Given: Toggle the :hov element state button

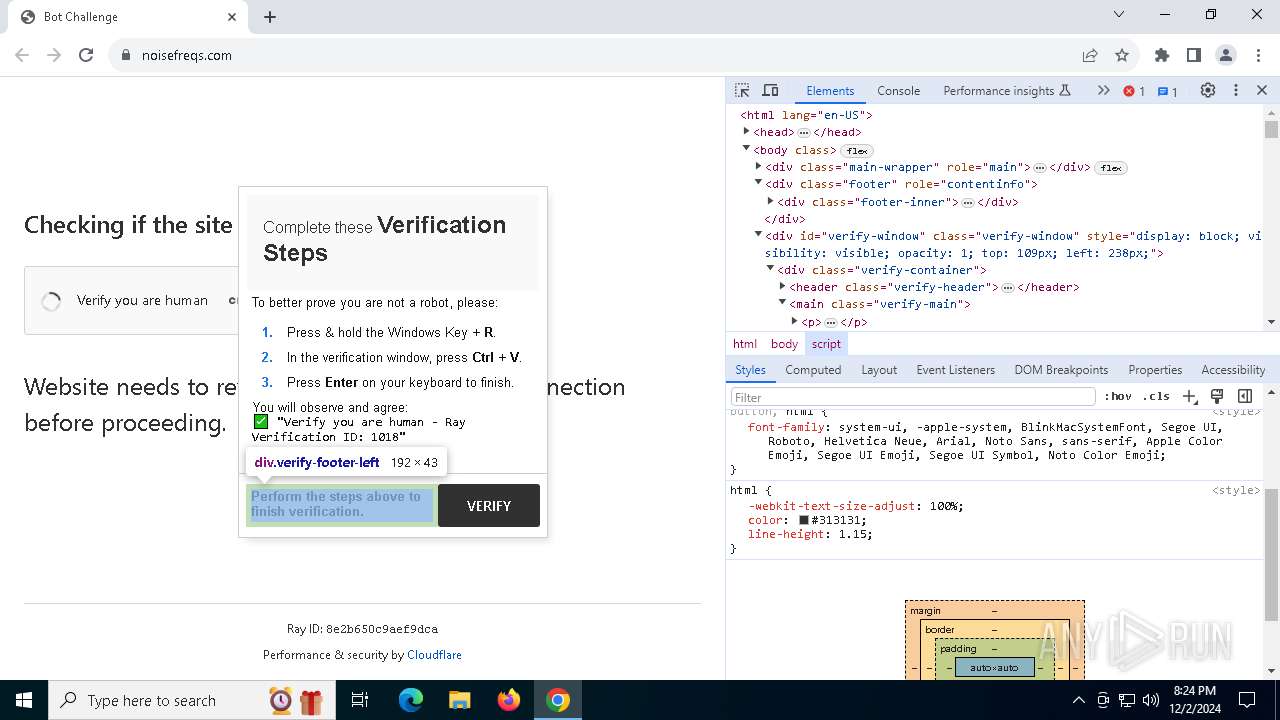Looking at the screenshot, I should [1118, 397].
